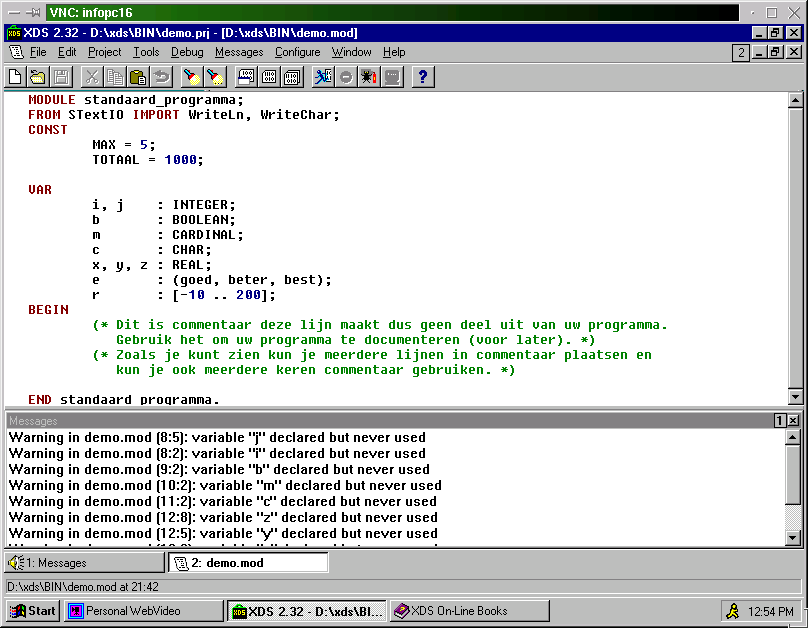Click the Messages pane scroll up arrow

point(793,437)
